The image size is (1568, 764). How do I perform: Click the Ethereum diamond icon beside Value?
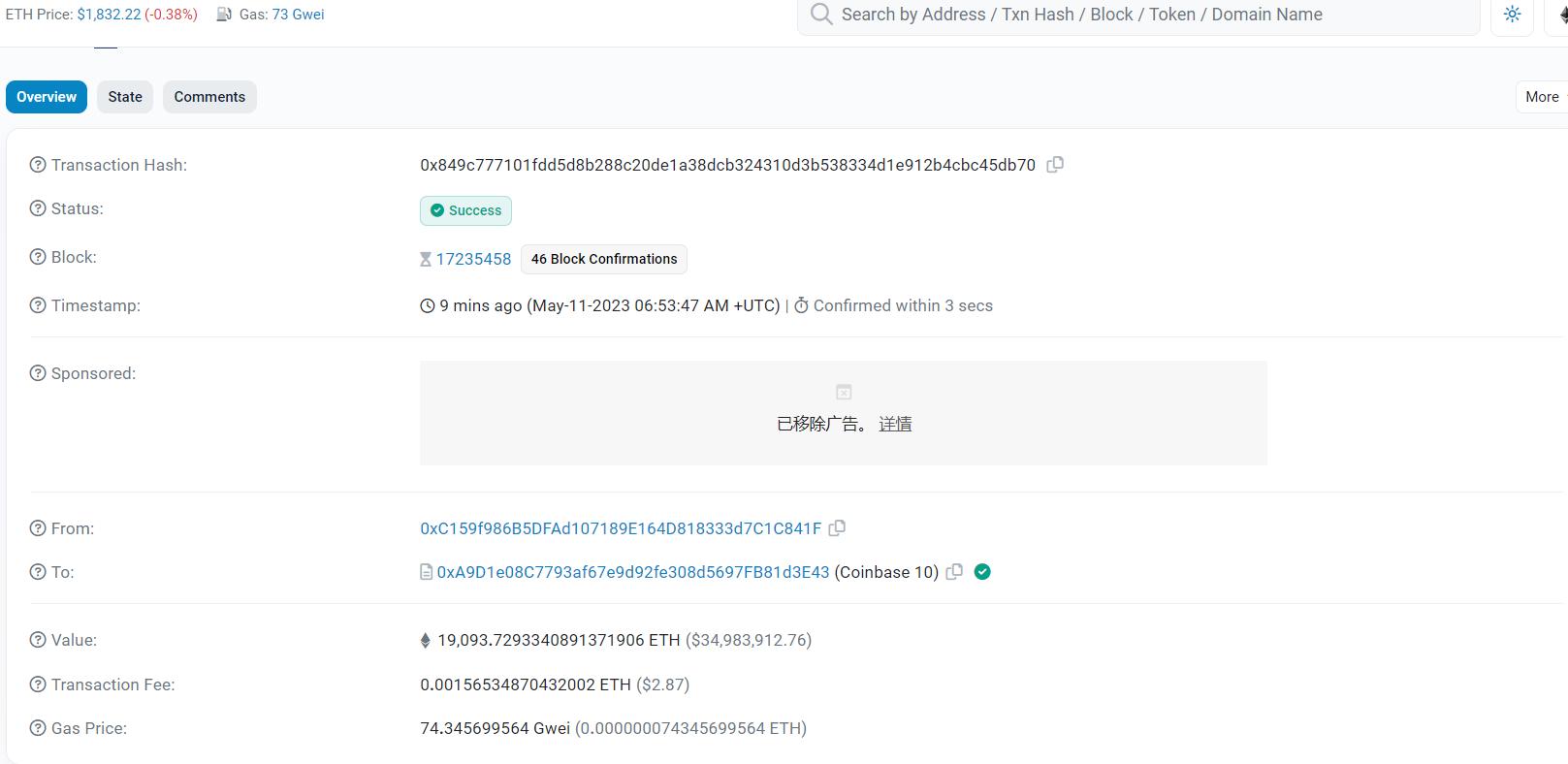pyautogui.click(x=425, y=640)
